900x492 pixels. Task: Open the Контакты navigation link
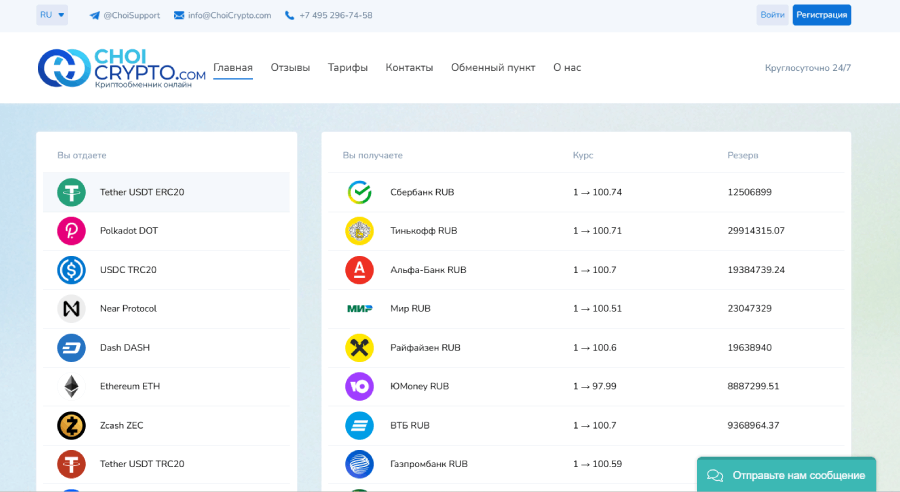click(x=409, y=68)
